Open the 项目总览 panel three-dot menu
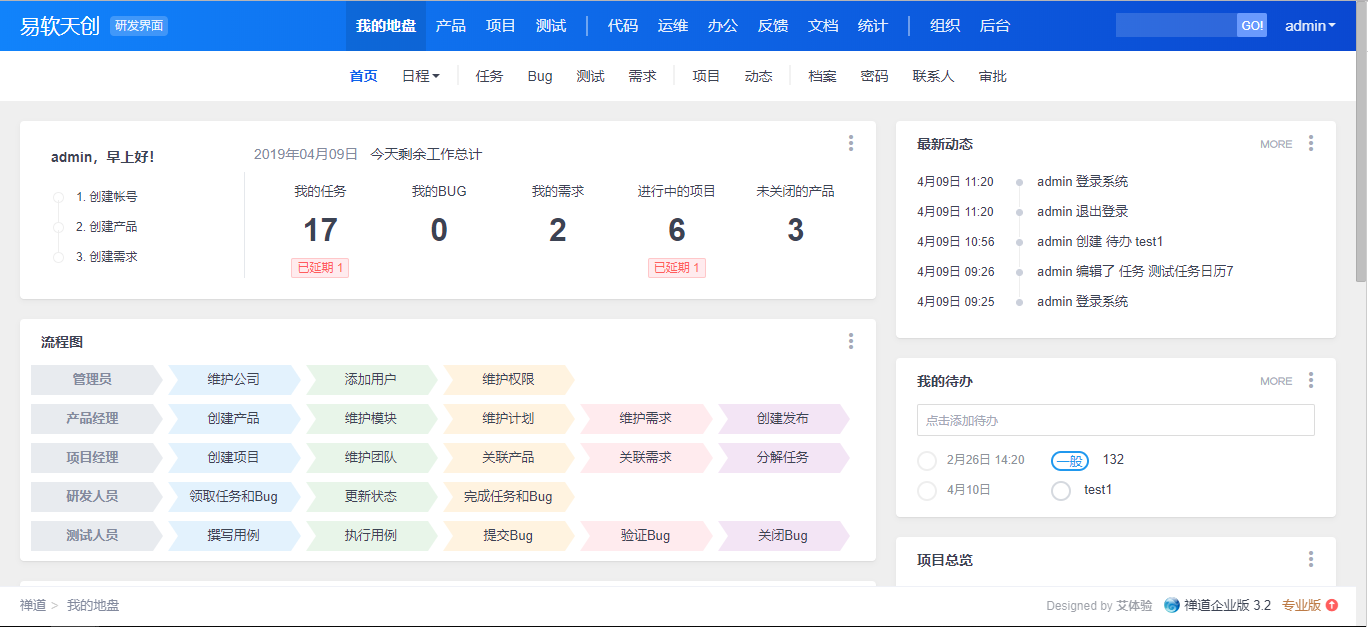The image size is (1368, 627). point(1311,559)
